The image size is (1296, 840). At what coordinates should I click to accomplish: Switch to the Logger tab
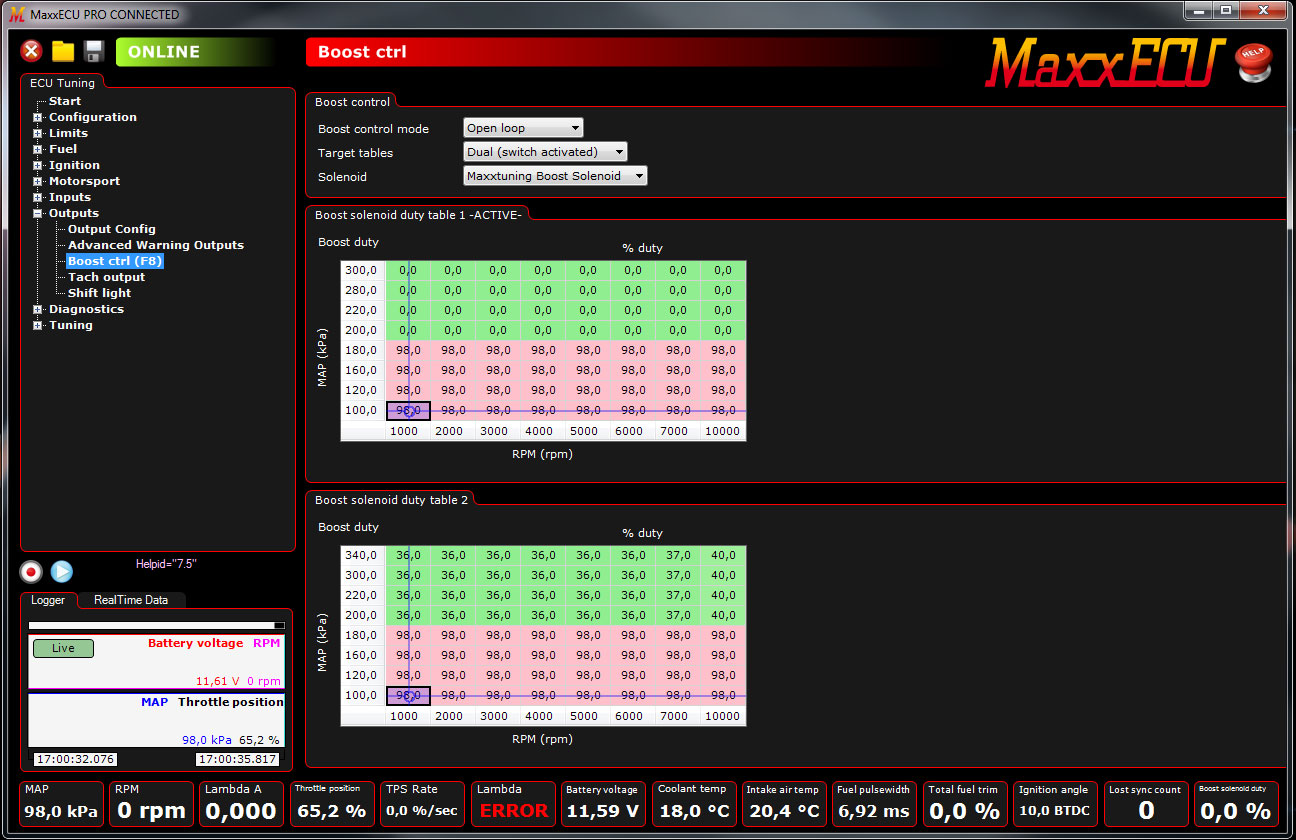(x=48, y=600)
